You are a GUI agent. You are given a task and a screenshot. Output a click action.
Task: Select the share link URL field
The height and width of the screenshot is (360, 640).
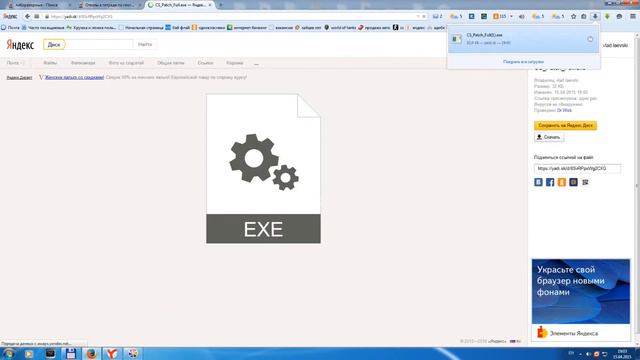click(577, 168)
